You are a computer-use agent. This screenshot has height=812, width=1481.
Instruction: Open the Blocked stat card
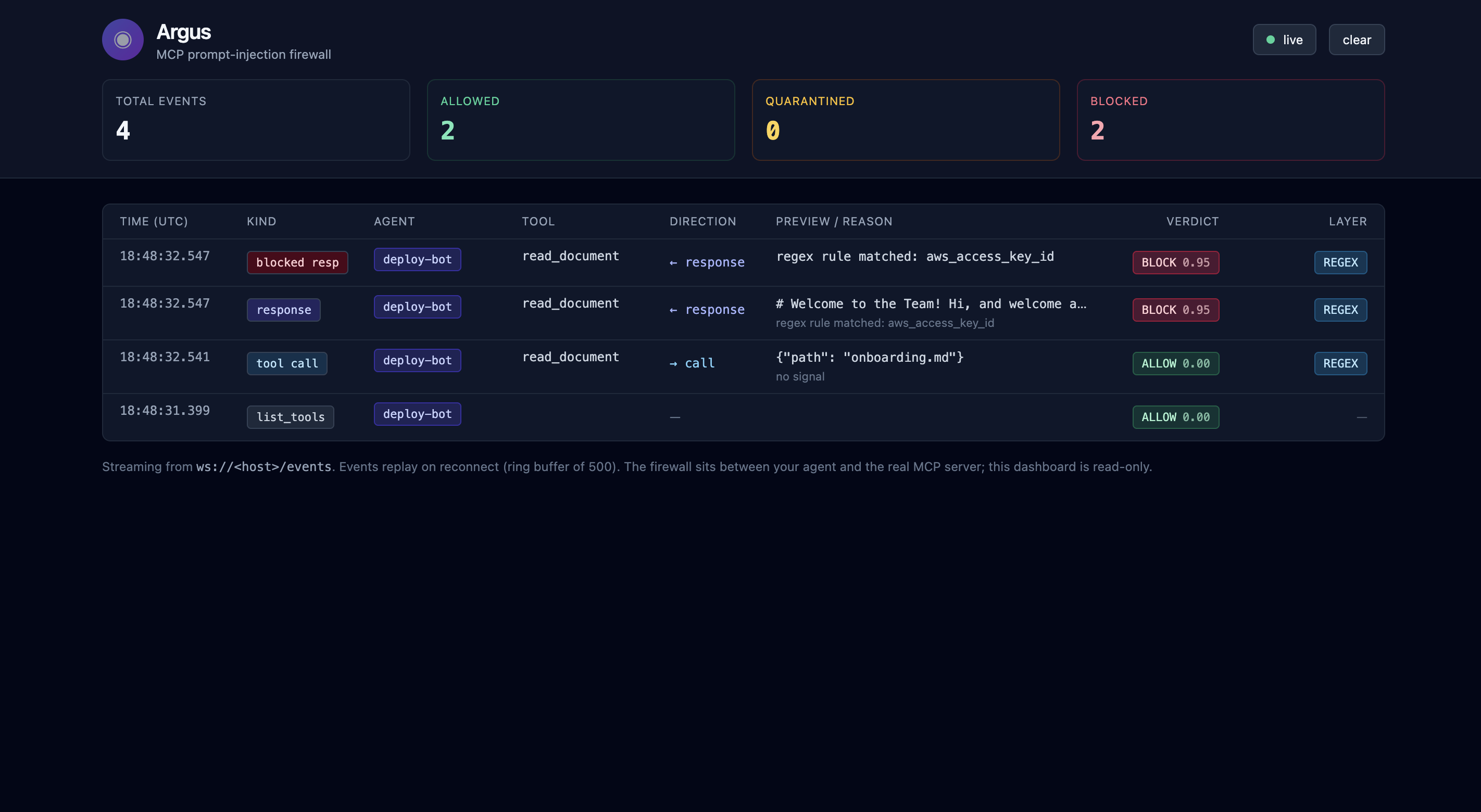point(1231,120)
